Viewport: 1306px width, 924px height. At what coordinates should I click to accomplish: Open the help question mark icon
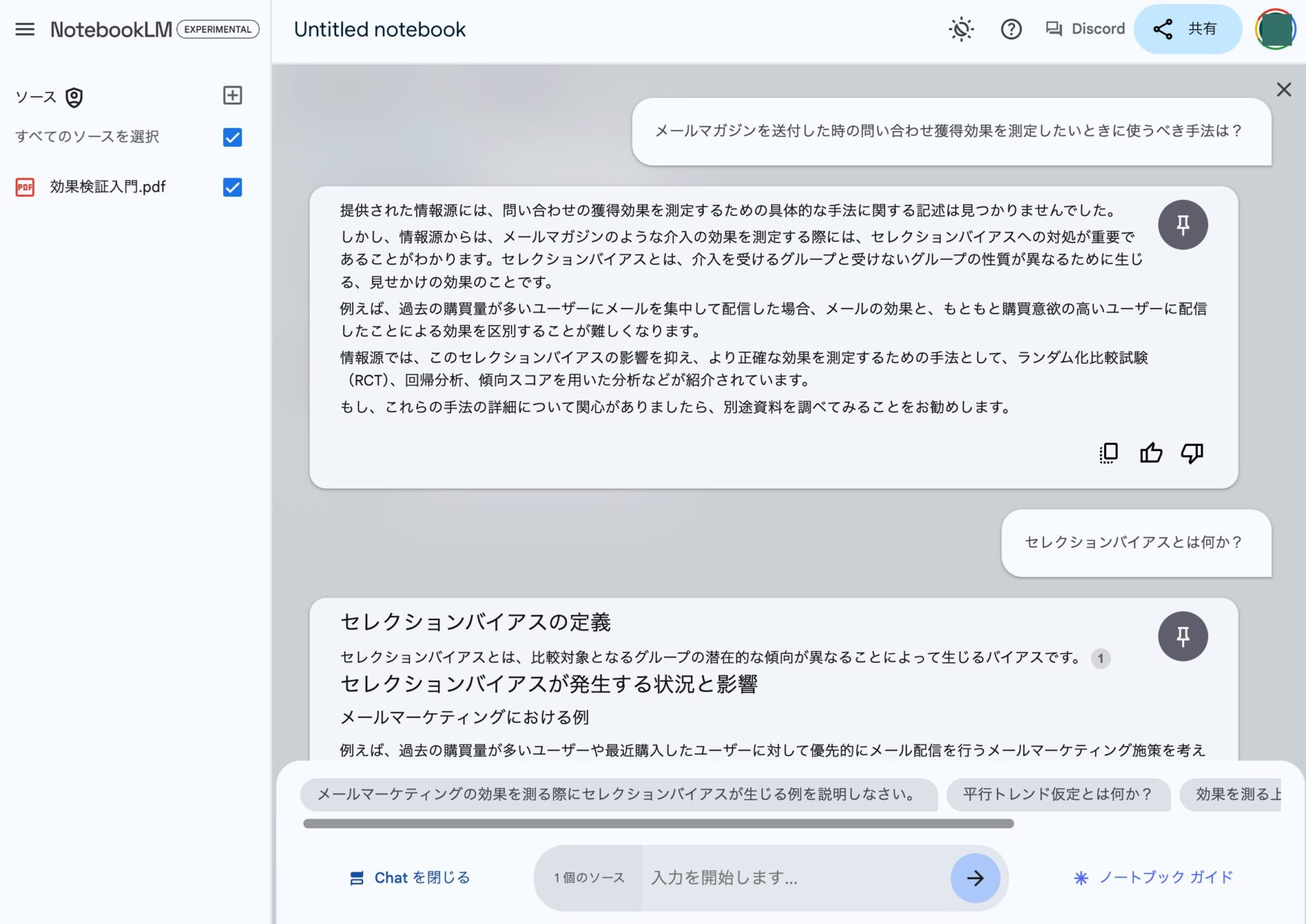[1011, 29]
